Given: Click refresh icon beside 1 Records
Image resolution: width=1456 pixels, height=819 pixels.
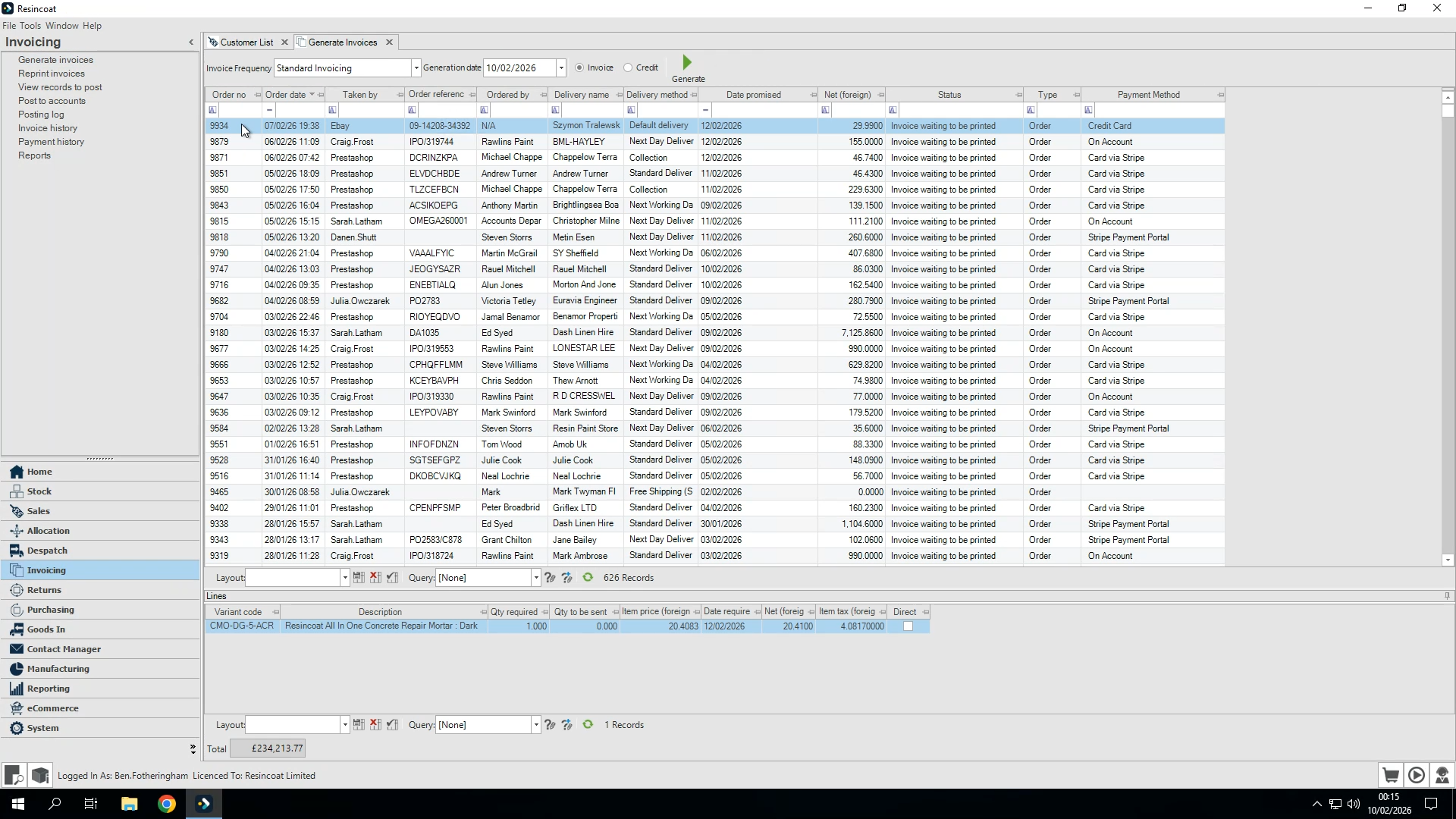Looking at the screenshot, I should coord(588,725).
